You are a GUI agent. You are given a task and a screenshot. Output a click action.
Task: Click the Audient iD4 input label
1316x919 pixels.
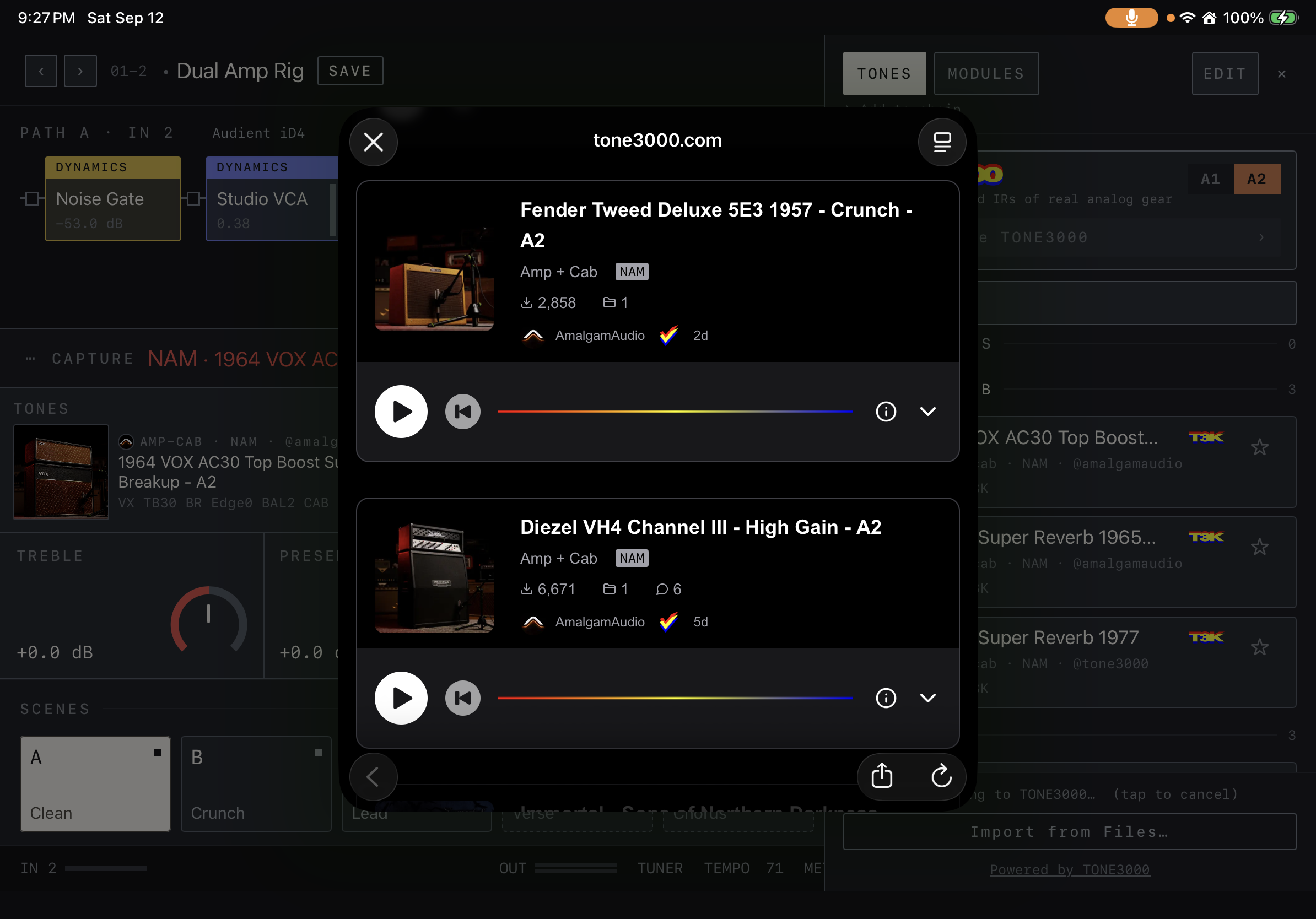(258, 133)
